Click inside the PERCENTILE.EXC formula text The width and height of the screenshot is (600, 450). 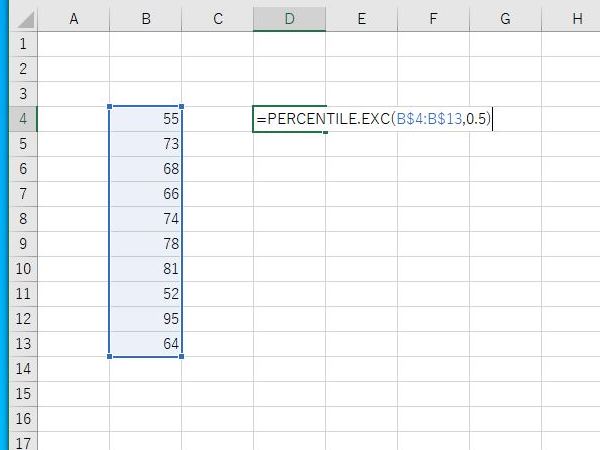[x=373, y=119]
